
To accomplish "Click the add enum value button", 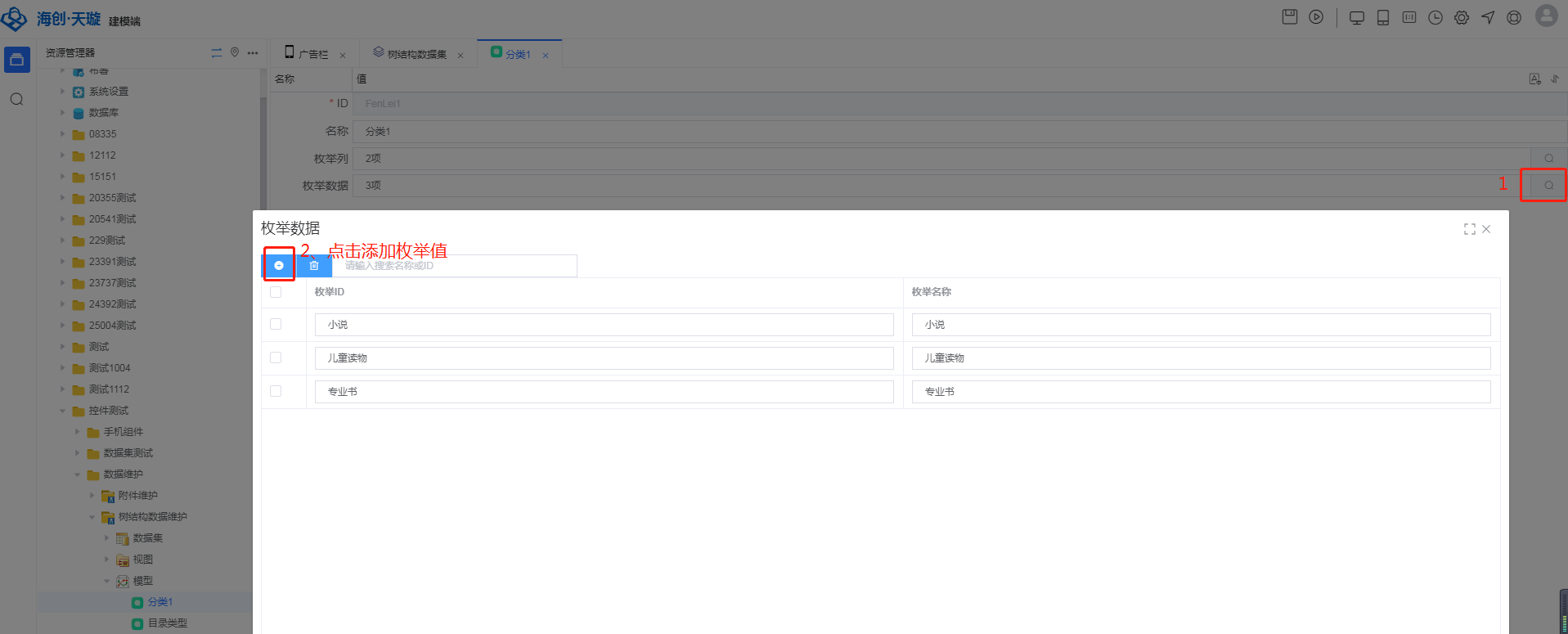I will tap(279, 266).
